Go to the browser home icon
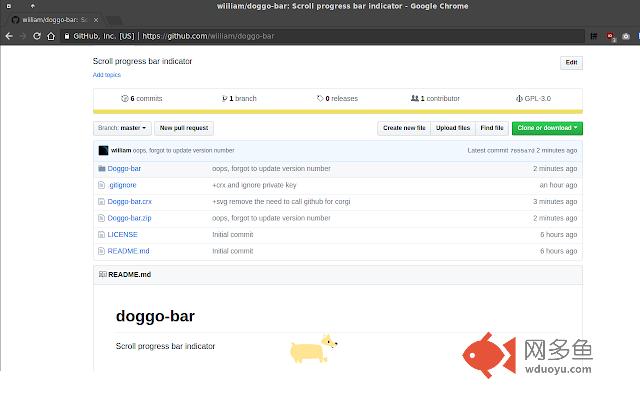640x400 pixels. click(51, 36)
